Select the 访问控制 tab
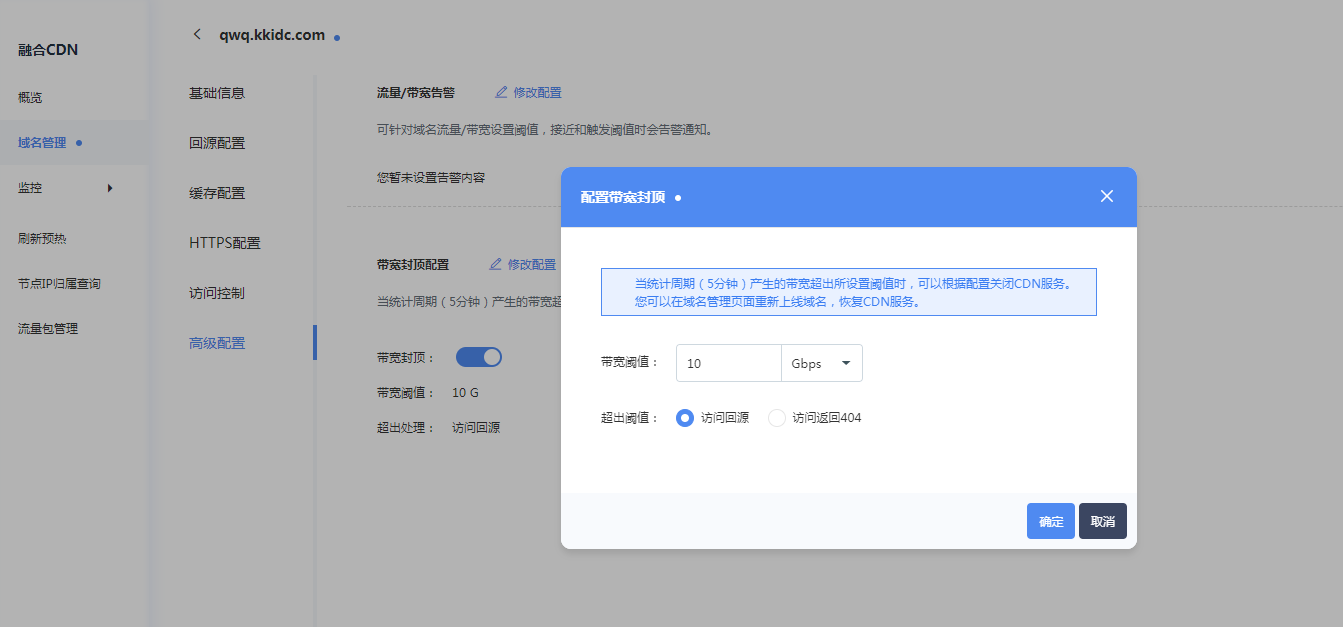The height and width of the screenshot is (627, 1343). click(x=217, y=293)
